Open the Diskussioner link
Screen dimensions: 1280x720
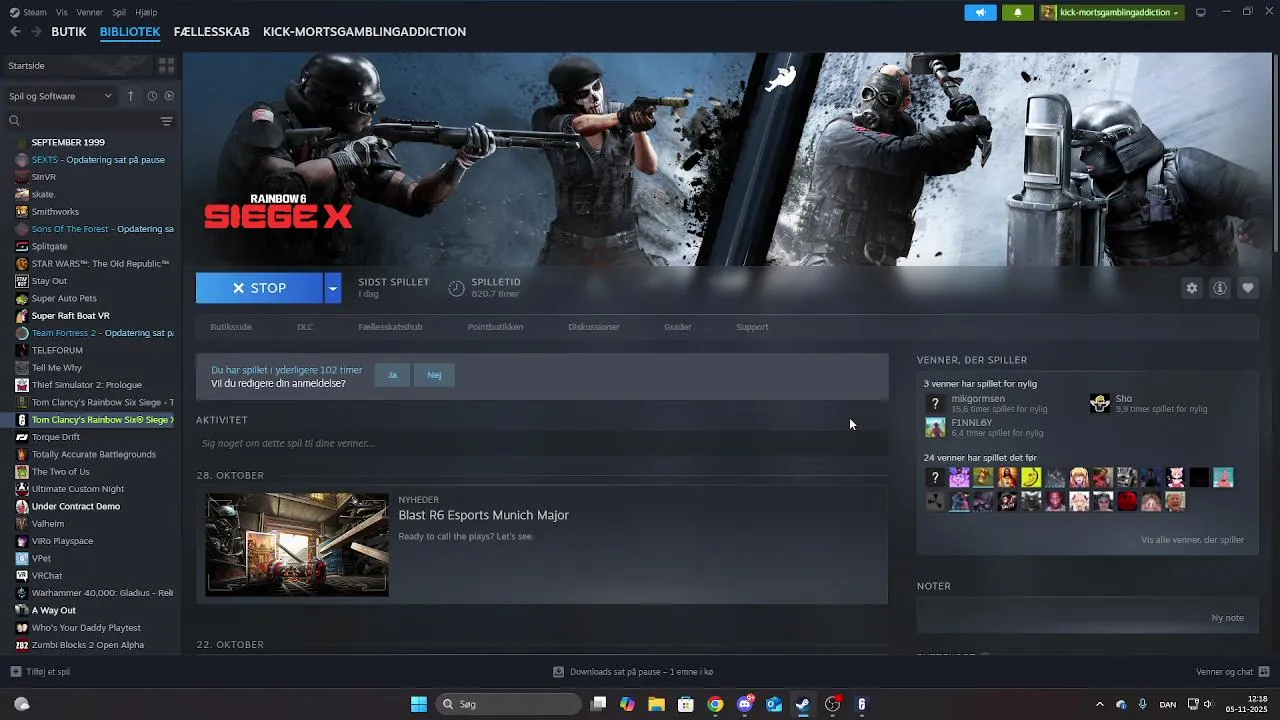click(594, 327)
